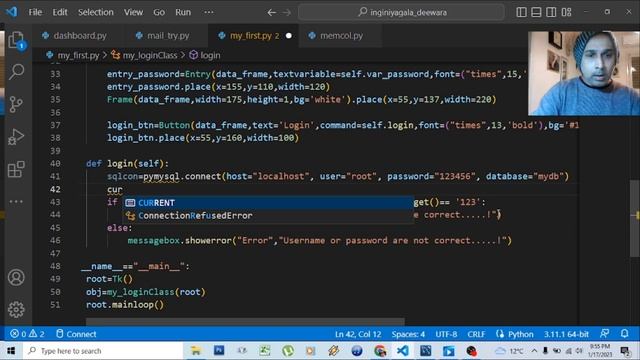Click the inginiyagala_deewara command center search
Screen dimensions: 640x360
click(402, 12)
